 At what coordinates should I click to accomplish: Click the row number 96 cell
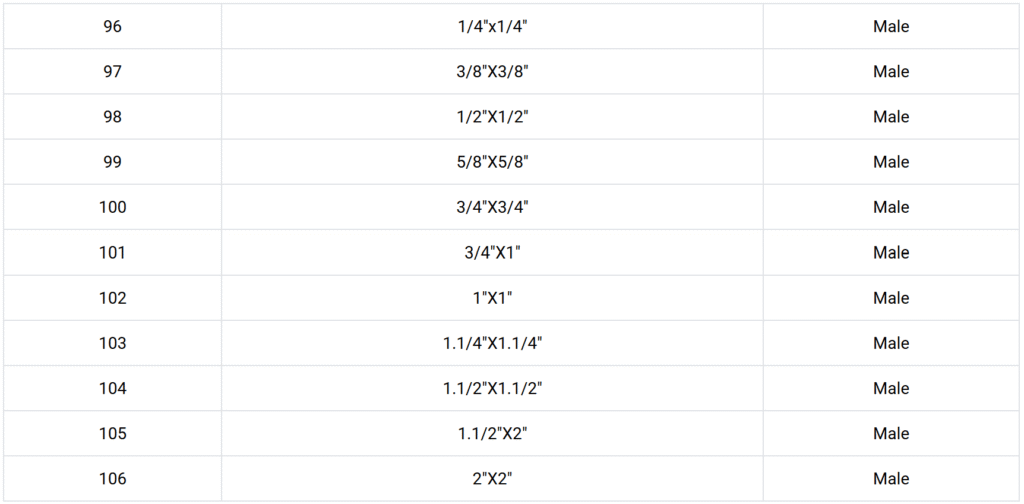point(112,27)
